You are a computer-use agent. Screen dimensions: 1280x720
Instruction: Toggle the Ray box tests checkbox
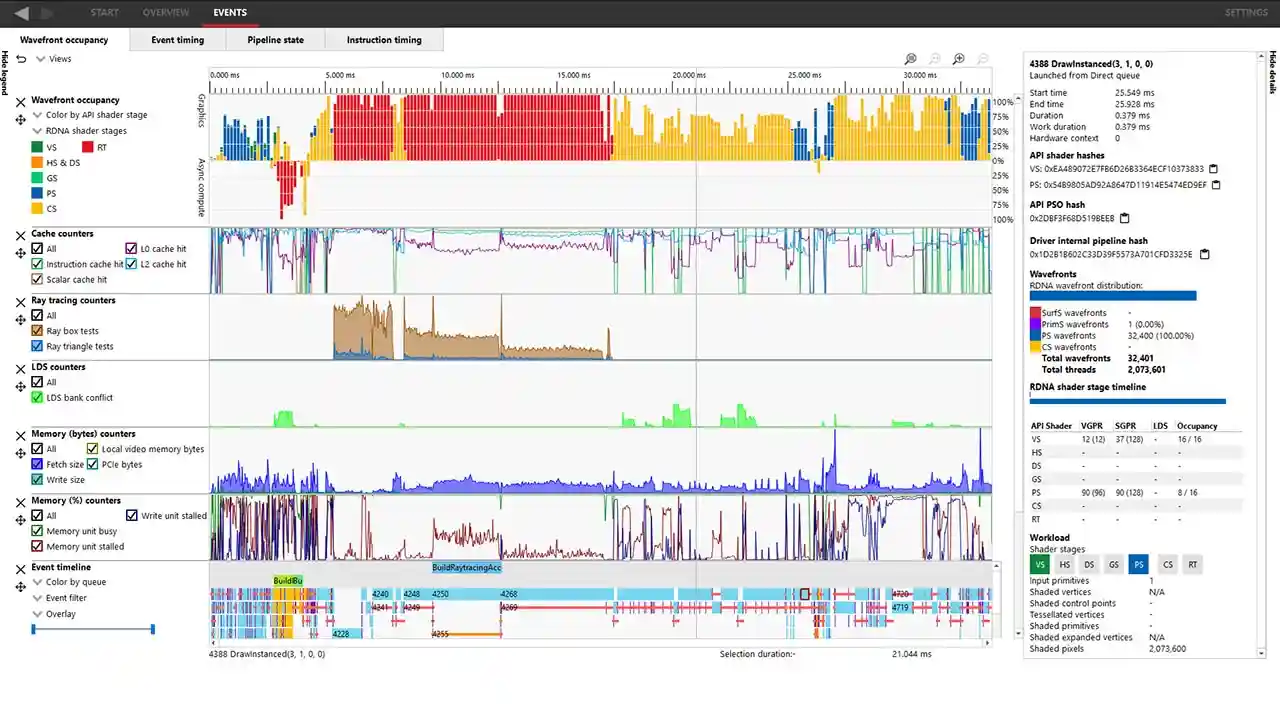click(39, 330)
